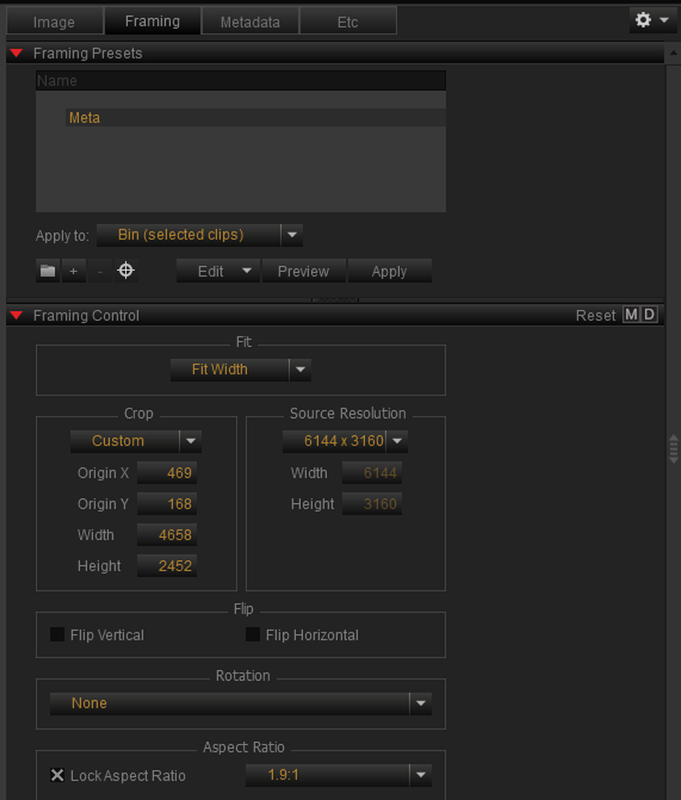
Task: Click the folder icon under presets
Action: tap(48, 270)
